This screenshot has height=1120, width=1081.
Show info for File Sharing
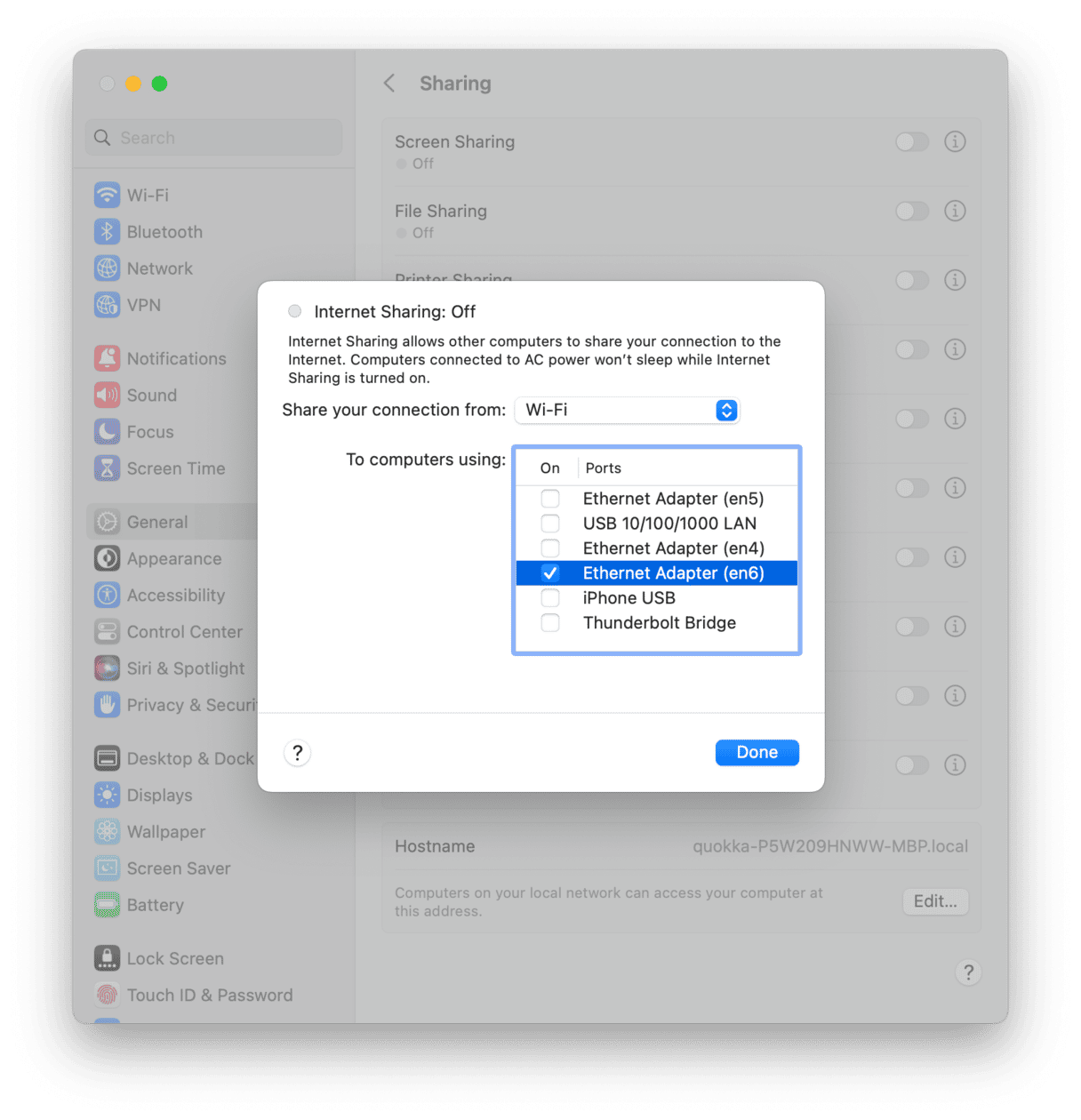955,211
